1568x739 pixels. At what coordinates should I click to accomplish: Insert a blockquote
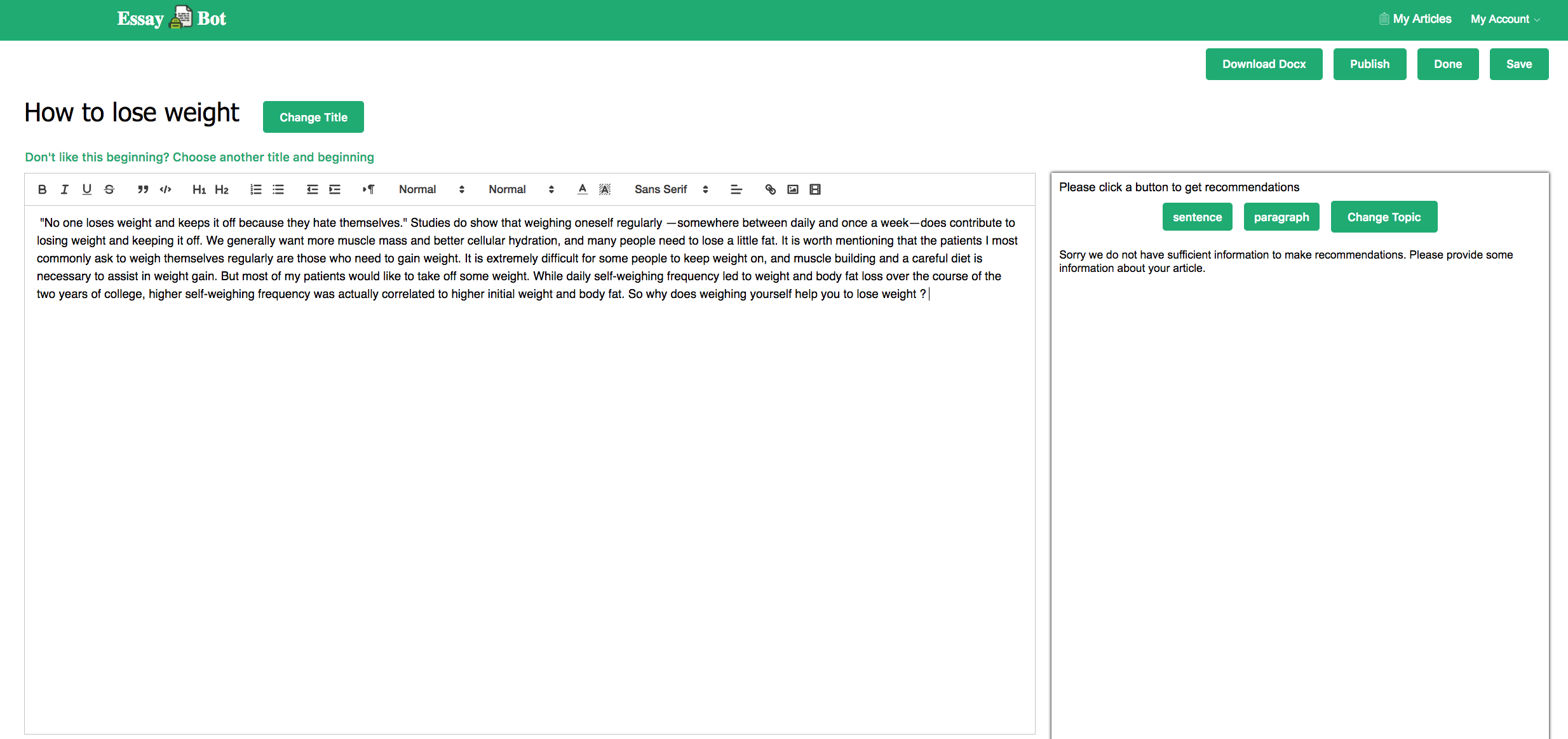(x=143, y=189)
